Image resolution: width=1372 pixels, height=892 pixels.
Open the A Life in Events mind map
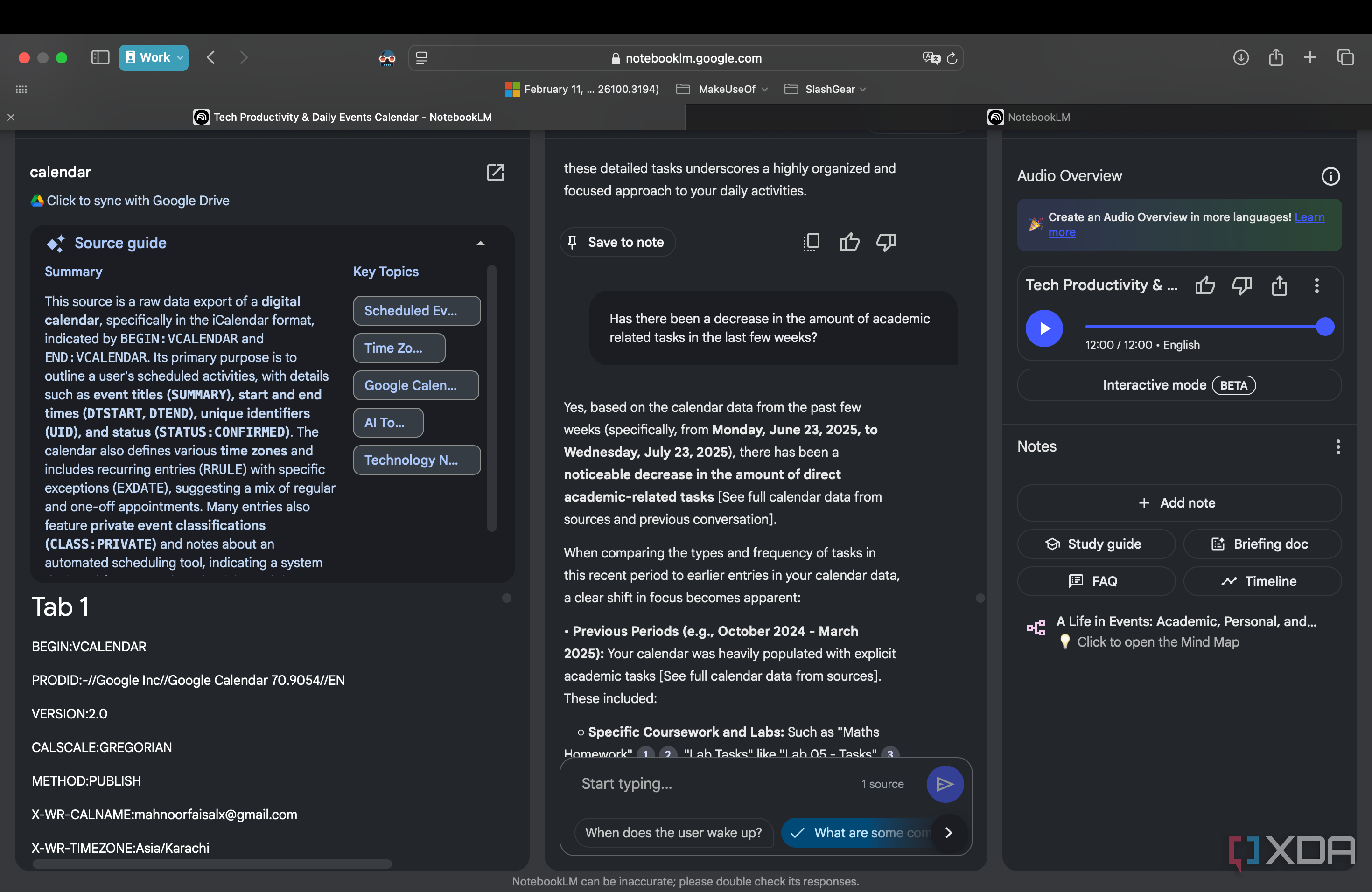[x=1179, y=631]
